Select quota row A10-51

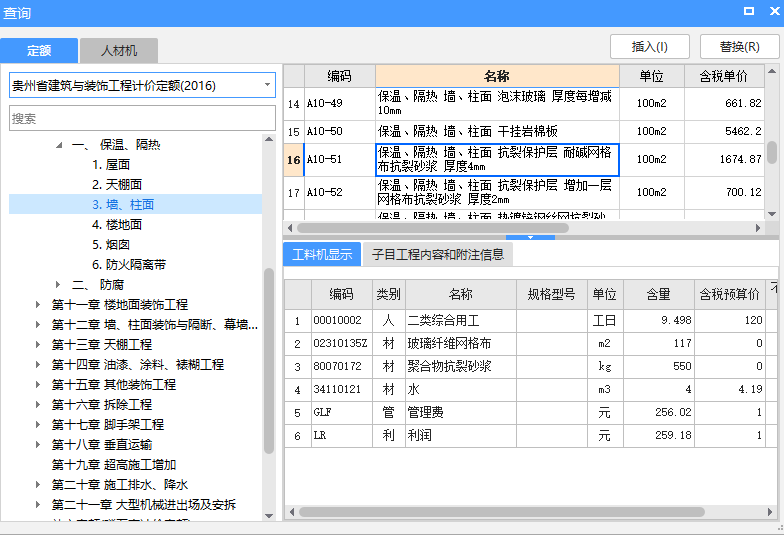coord(524,160)
